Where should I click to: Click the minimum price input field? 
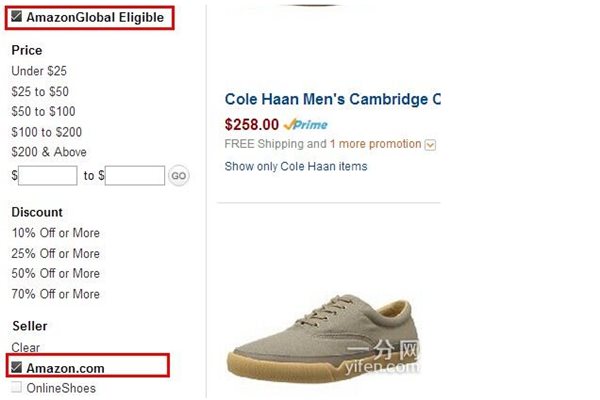pyautogui.click(x=48, y=176)
